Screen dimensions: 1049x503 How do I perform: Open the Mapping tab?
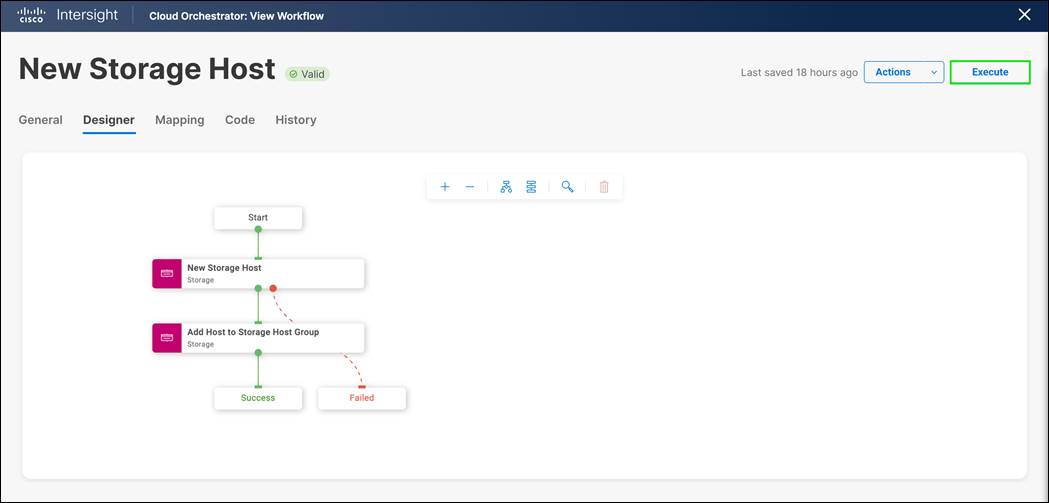click(x=180, y=120)
